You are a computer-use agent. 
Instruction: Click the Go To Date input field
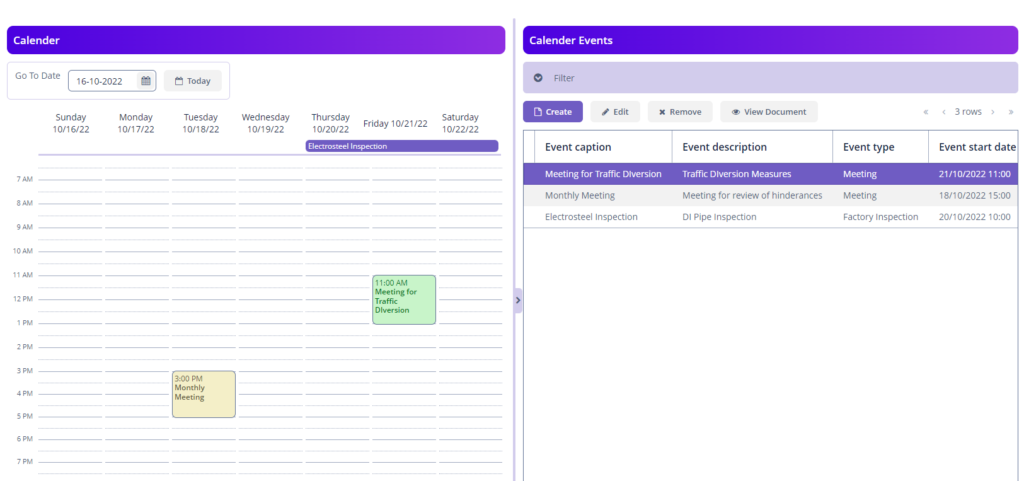(x=103, y=81)
